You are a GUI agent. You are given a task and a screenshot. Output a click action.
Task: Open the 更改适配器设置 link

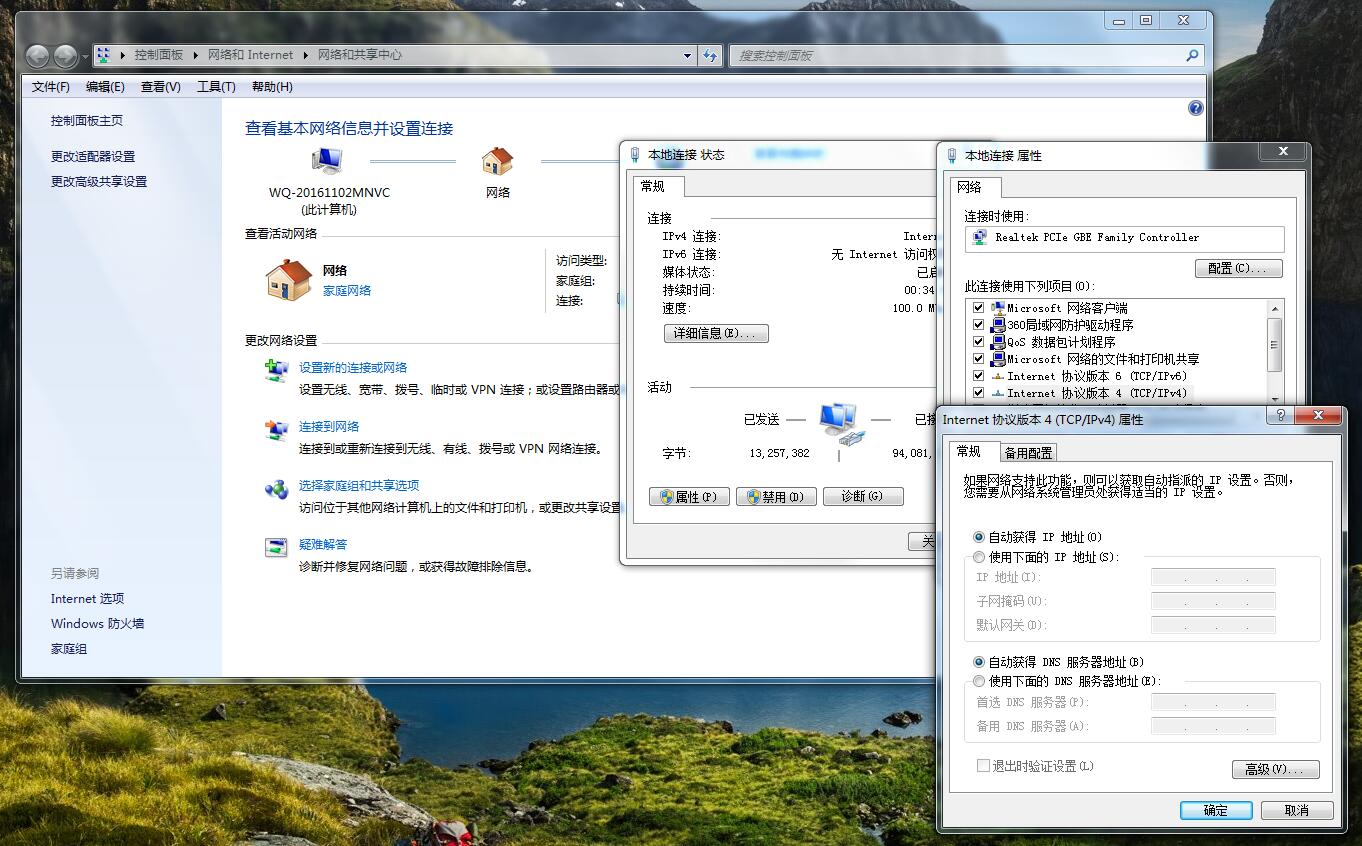(93, 157)
